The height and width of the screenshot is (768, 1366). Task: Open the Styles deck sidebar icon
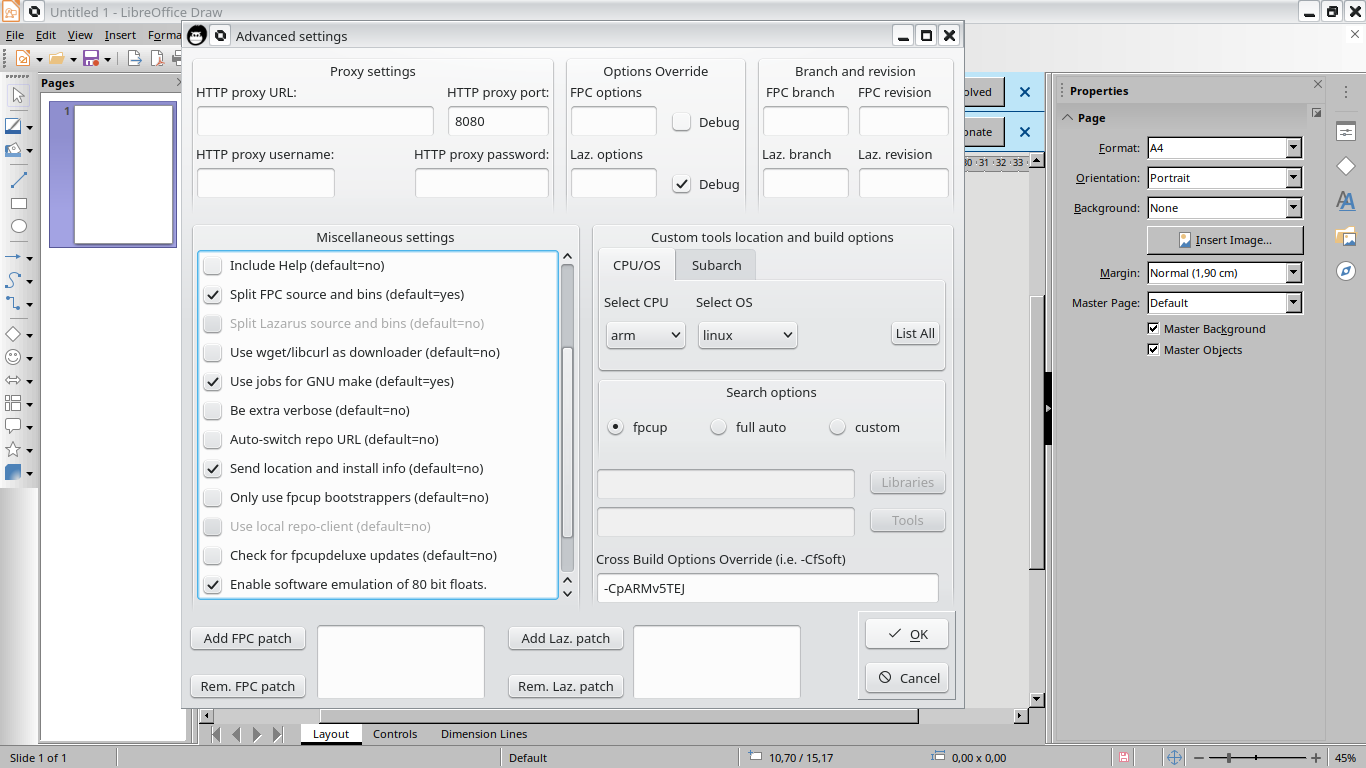click(x=1346, y=201)
